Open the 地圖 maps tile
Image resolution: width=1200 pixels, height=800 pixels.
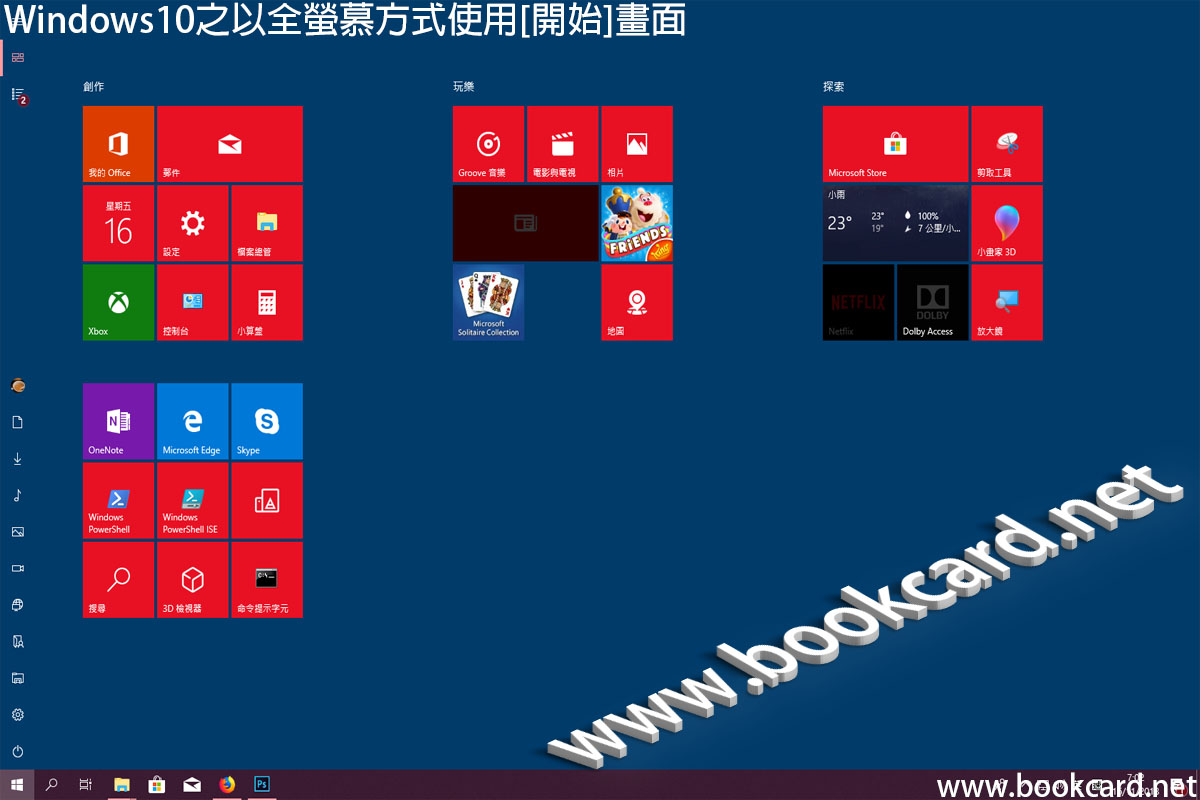[x=637, y=302]
